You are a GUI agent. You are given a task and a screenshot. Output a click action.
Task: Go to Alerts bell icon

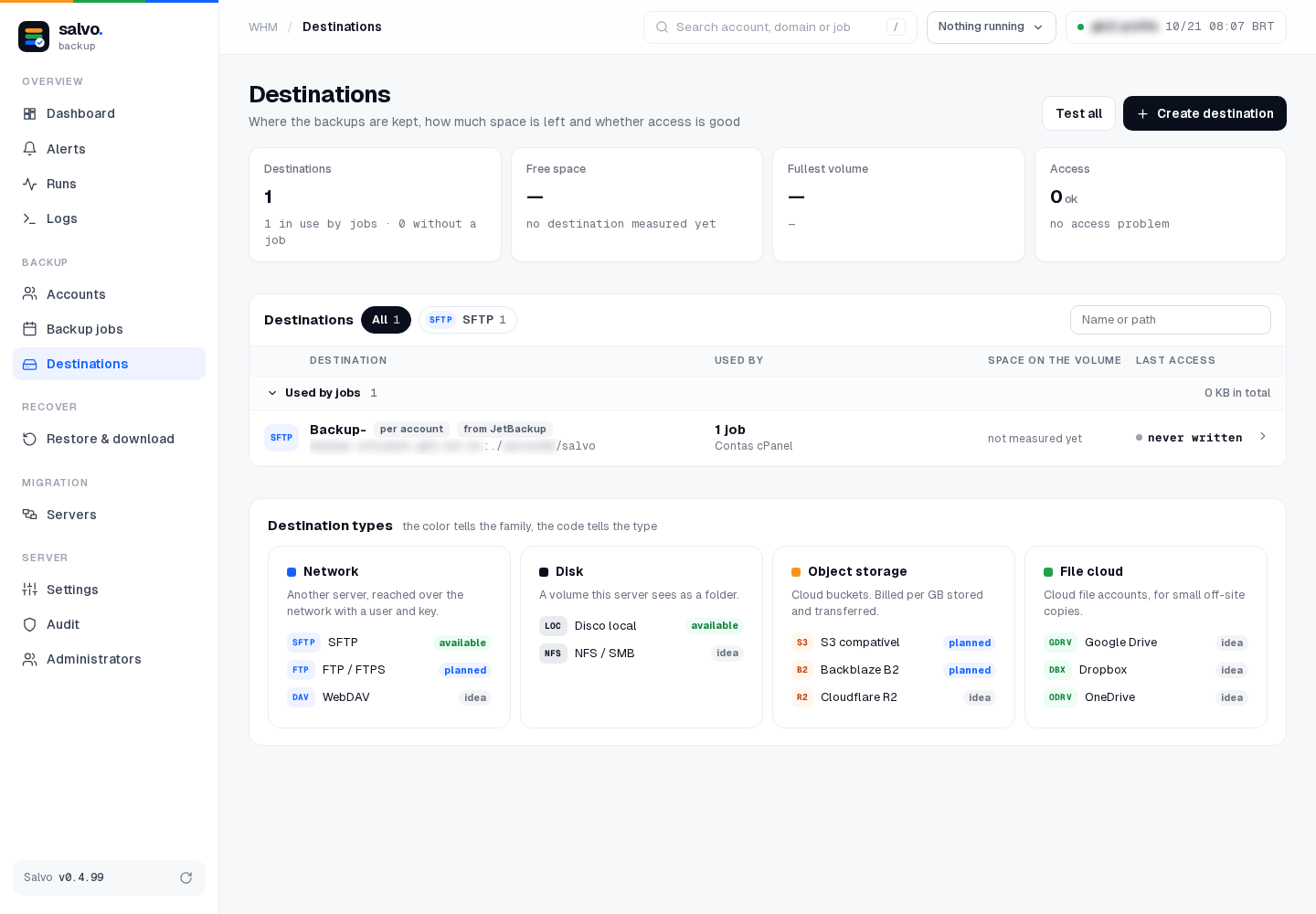pyautogui.click(x=29, y=149)
